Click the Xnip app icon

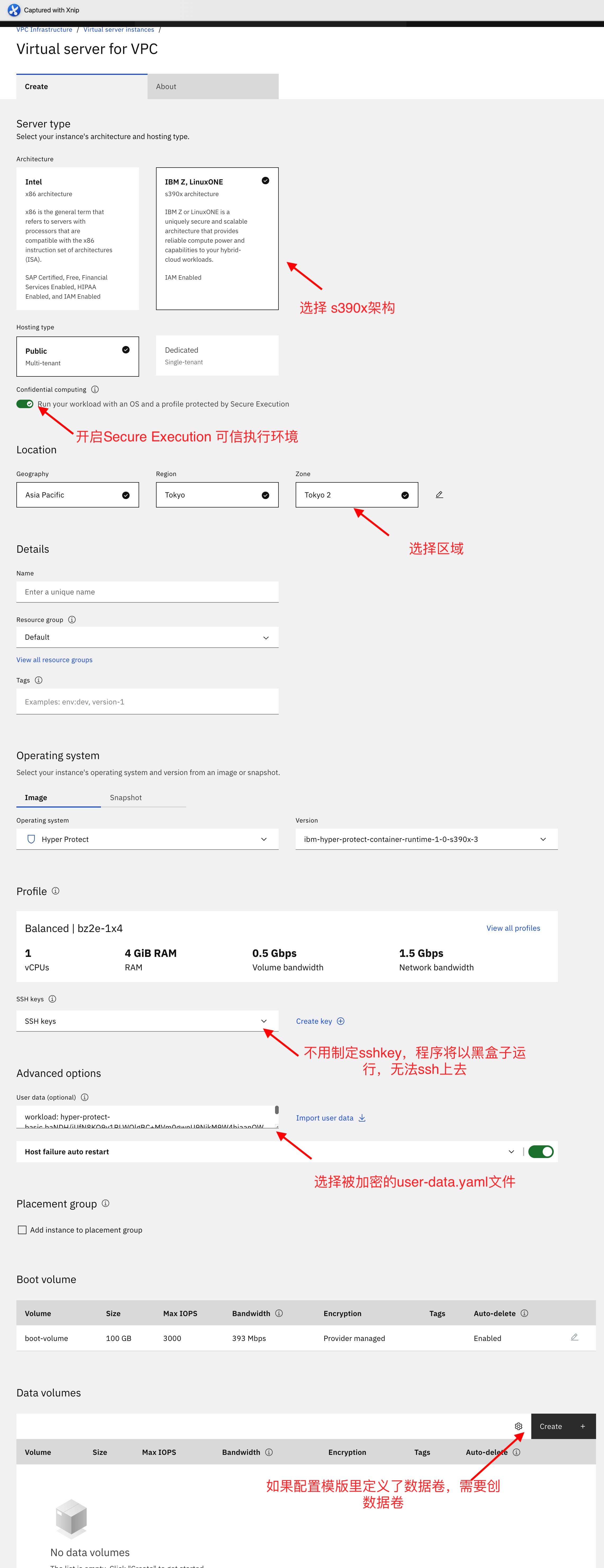point(13,10)
